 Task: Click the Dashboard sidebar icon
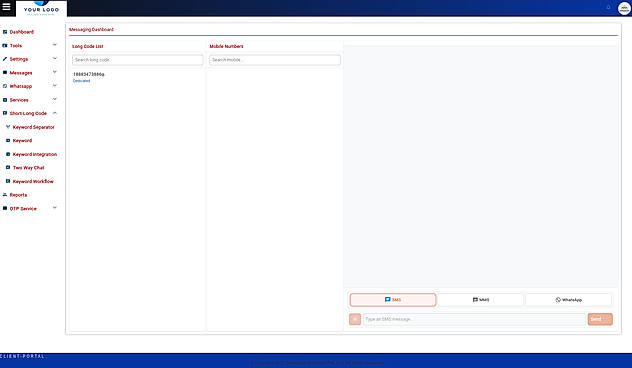pos(5,32)
